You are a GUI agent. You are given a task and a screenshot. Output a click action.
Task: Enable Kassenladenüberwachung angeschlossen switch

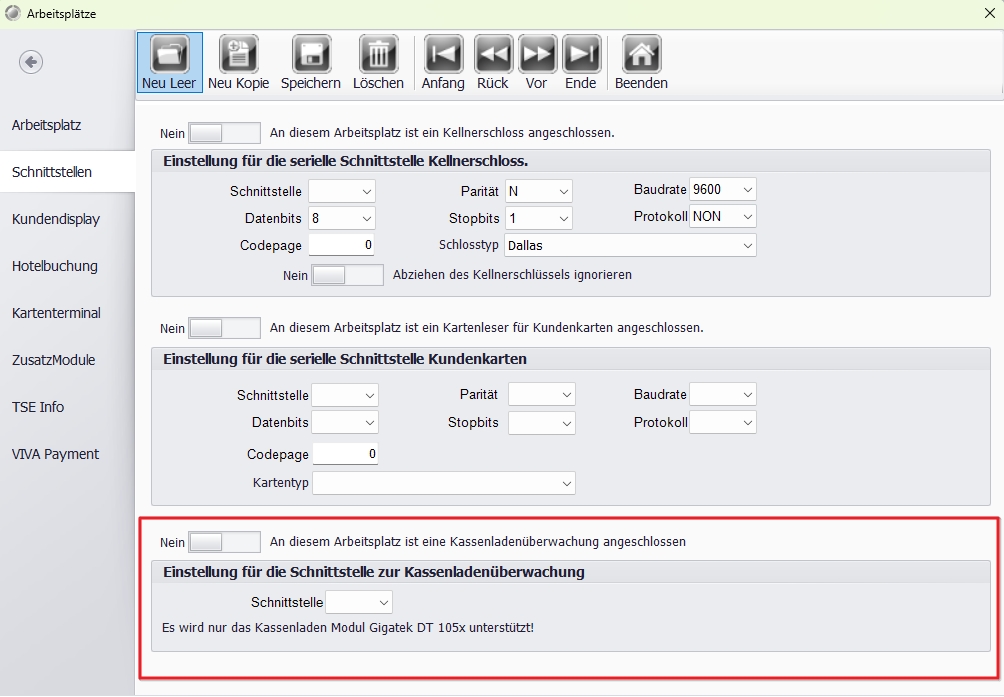tap(224, 542)
